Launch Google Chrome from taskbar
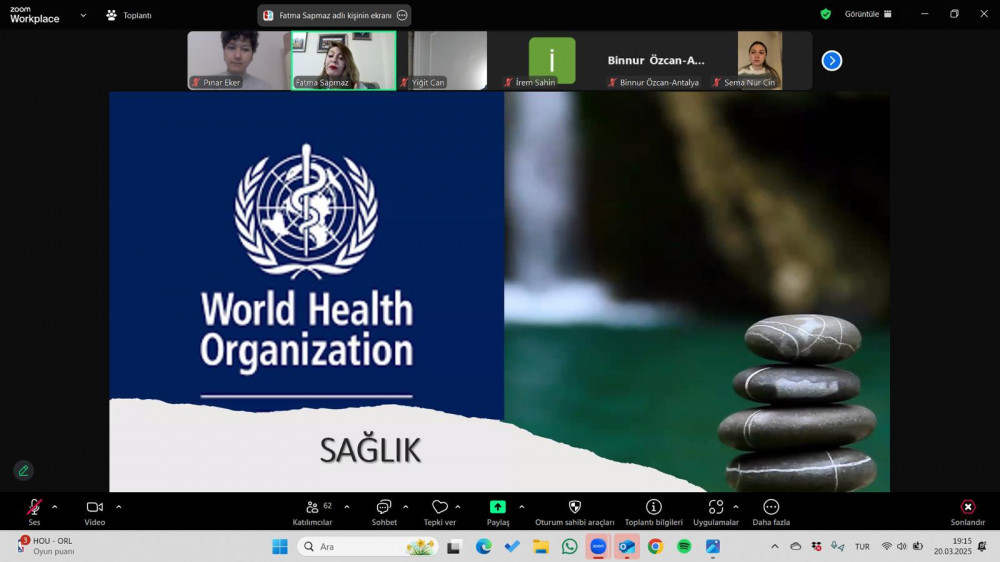 tap(656, 547)
